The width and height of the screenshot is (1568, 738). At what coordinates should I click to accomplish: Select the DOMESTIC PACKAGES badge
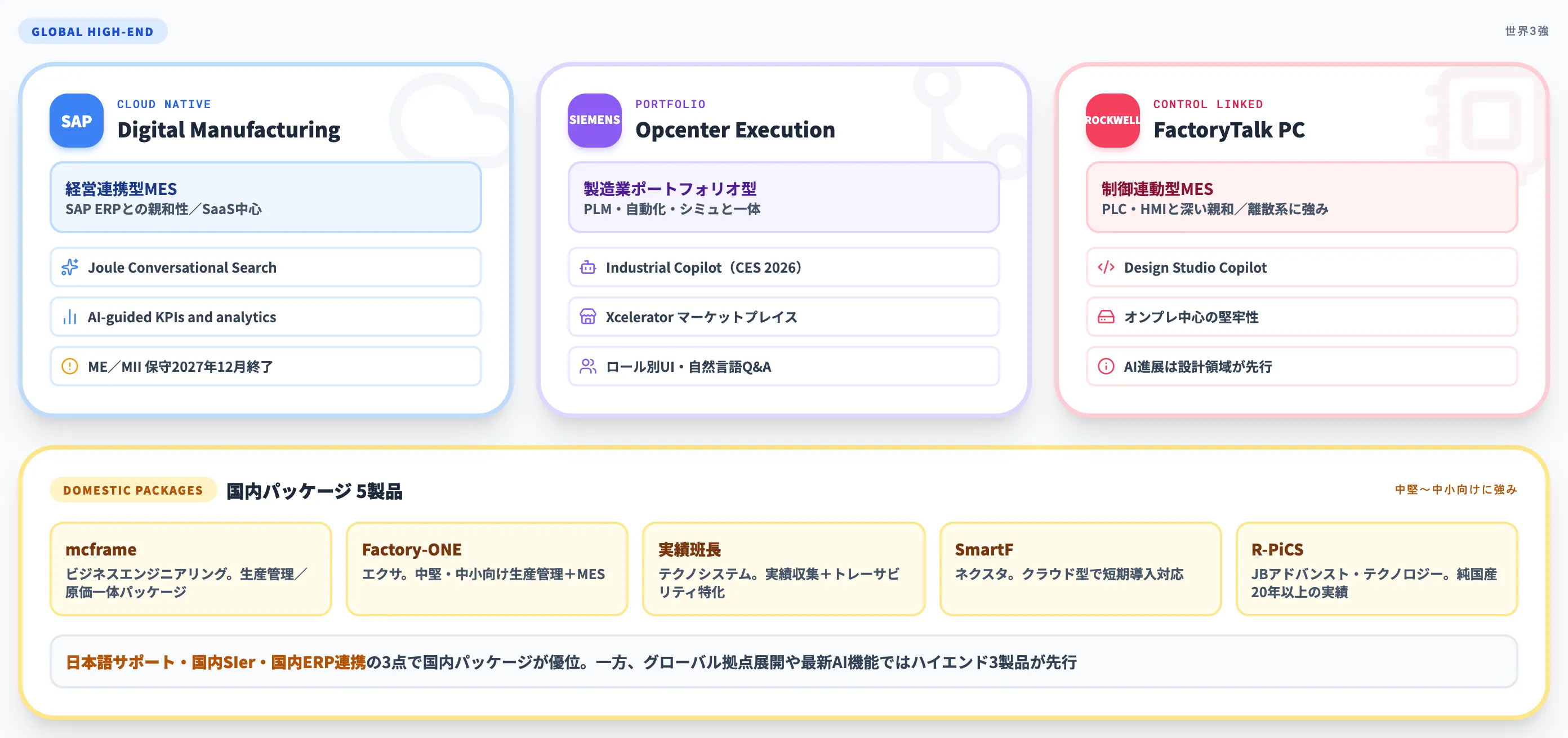click(133, 490)
